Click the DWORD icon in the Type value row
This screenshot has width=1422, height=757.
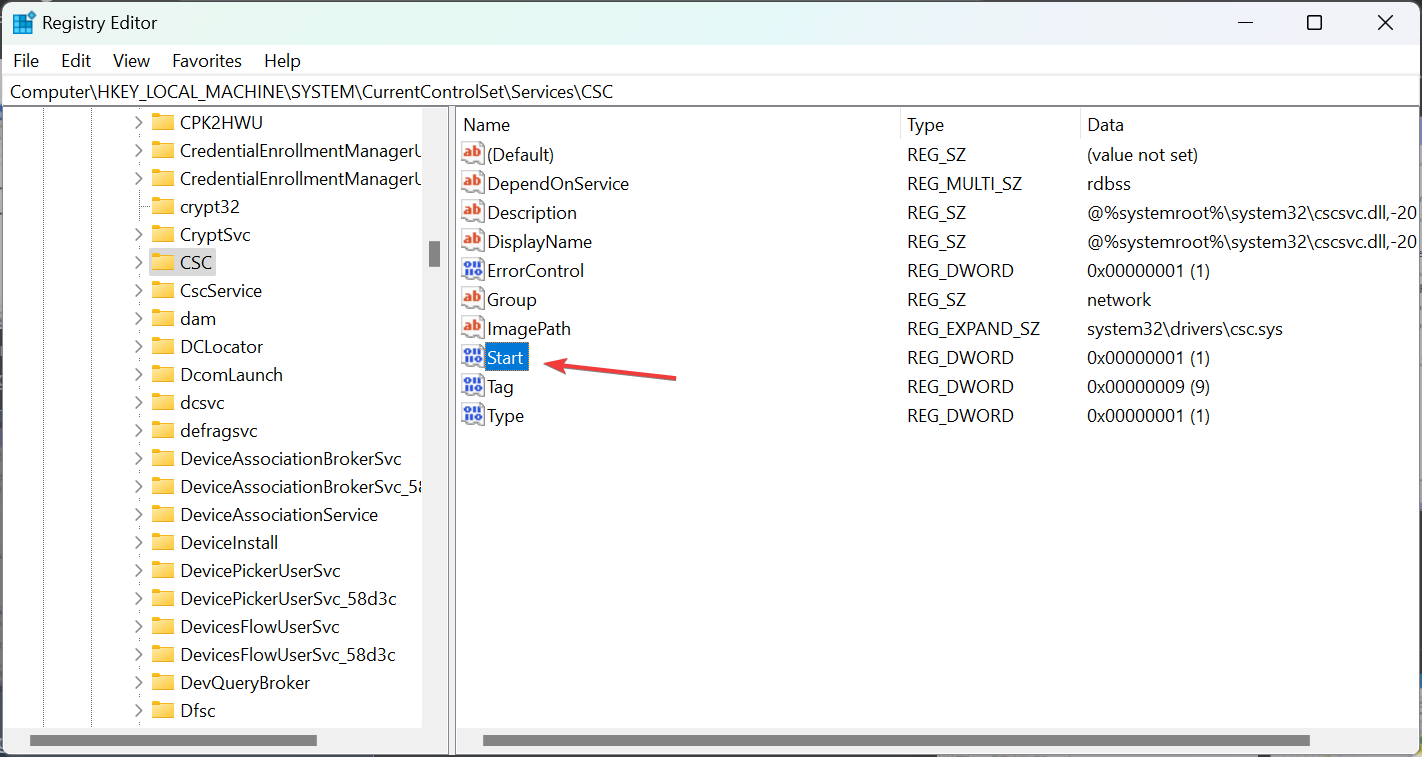click(472, 415)
